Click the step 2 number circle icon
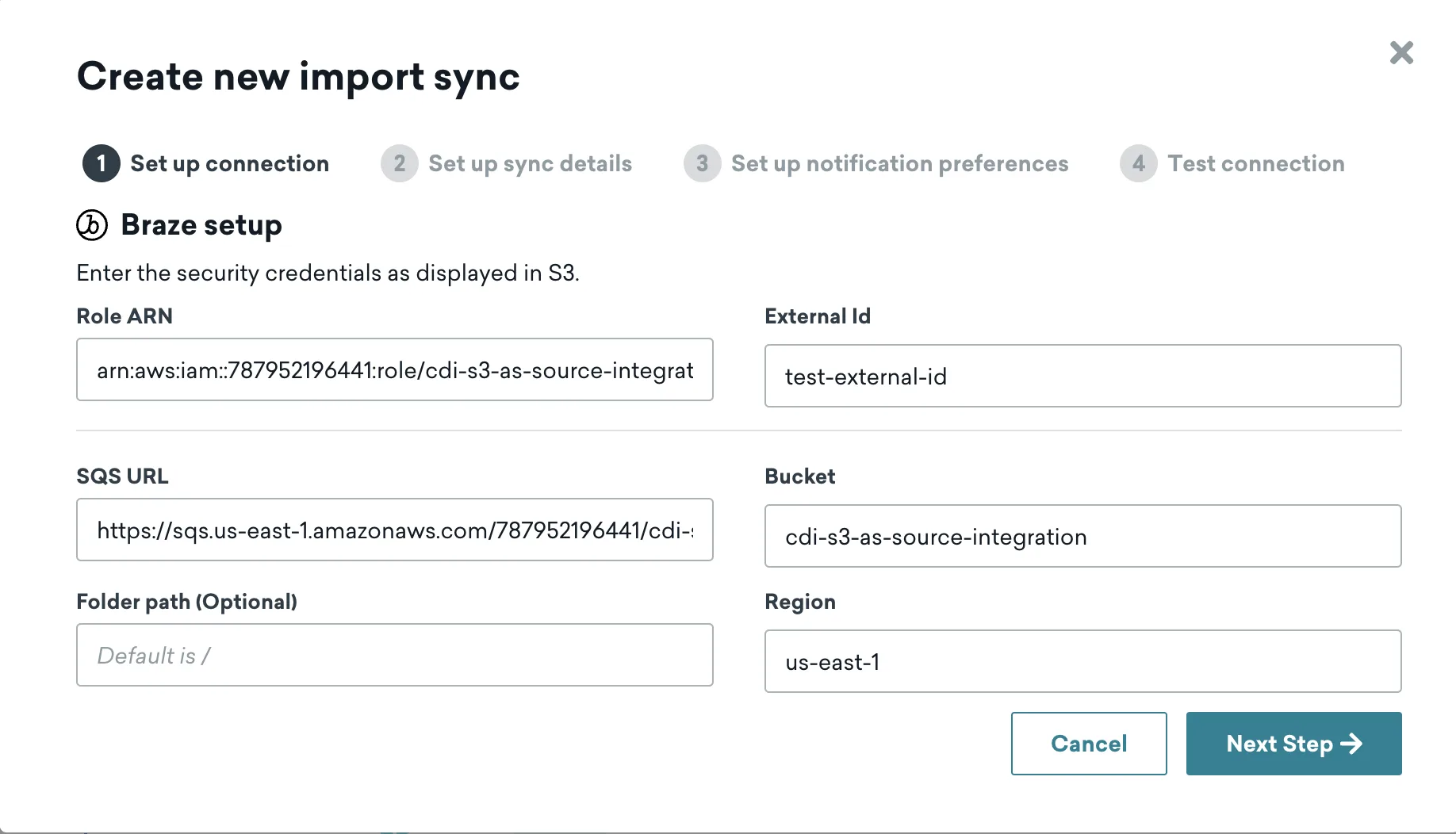This screenshot has width=1456, height=834. (x=400, y=163)
